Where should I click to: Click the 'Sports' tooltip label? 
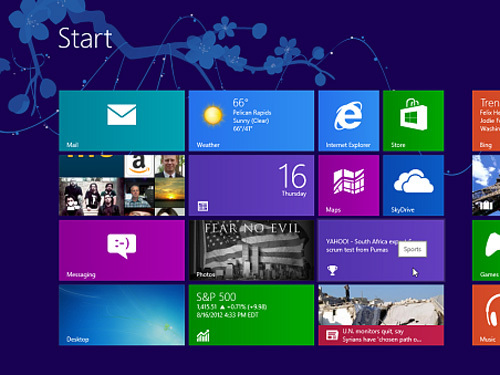click(x=412, y=249)
